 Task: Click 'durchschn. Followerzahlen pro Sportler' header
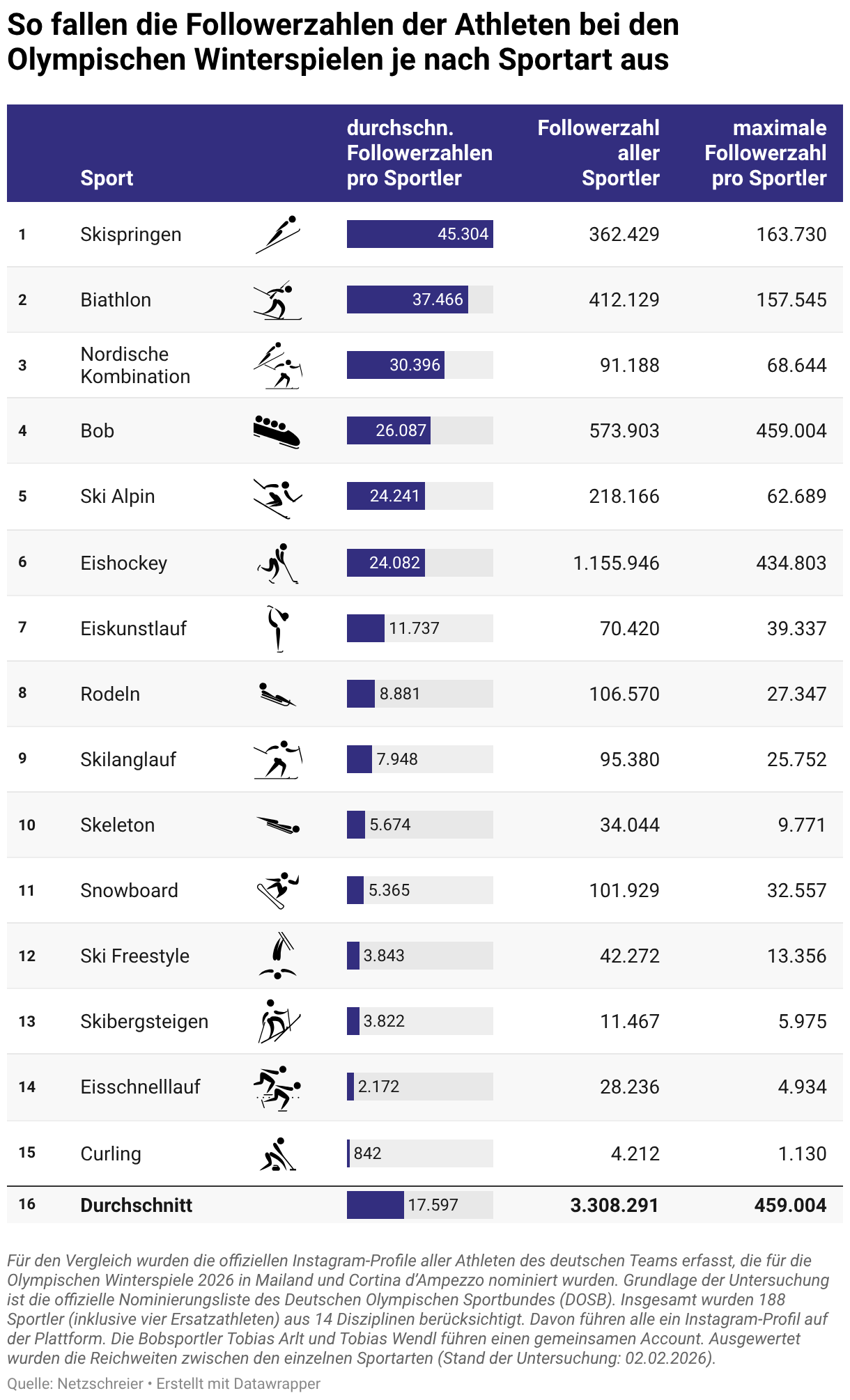[x=419, y=153]
